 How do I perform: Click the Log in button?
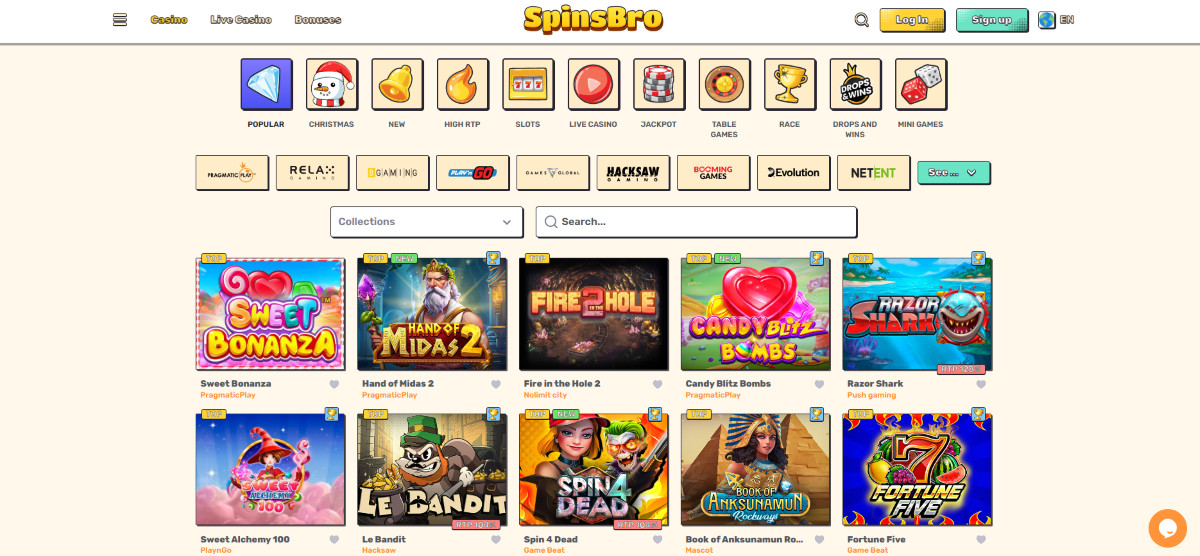click(912, 20)
